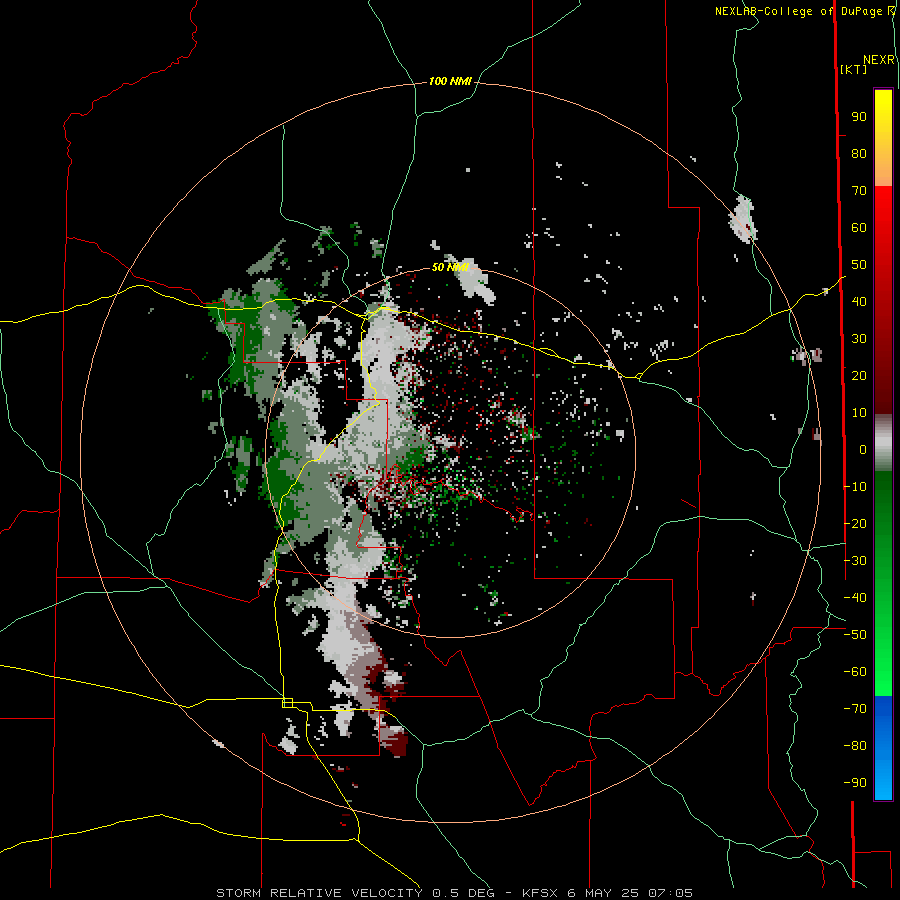Click the 50 value on the velocity scale
This screenshot has height=900, width=900.
859,265
